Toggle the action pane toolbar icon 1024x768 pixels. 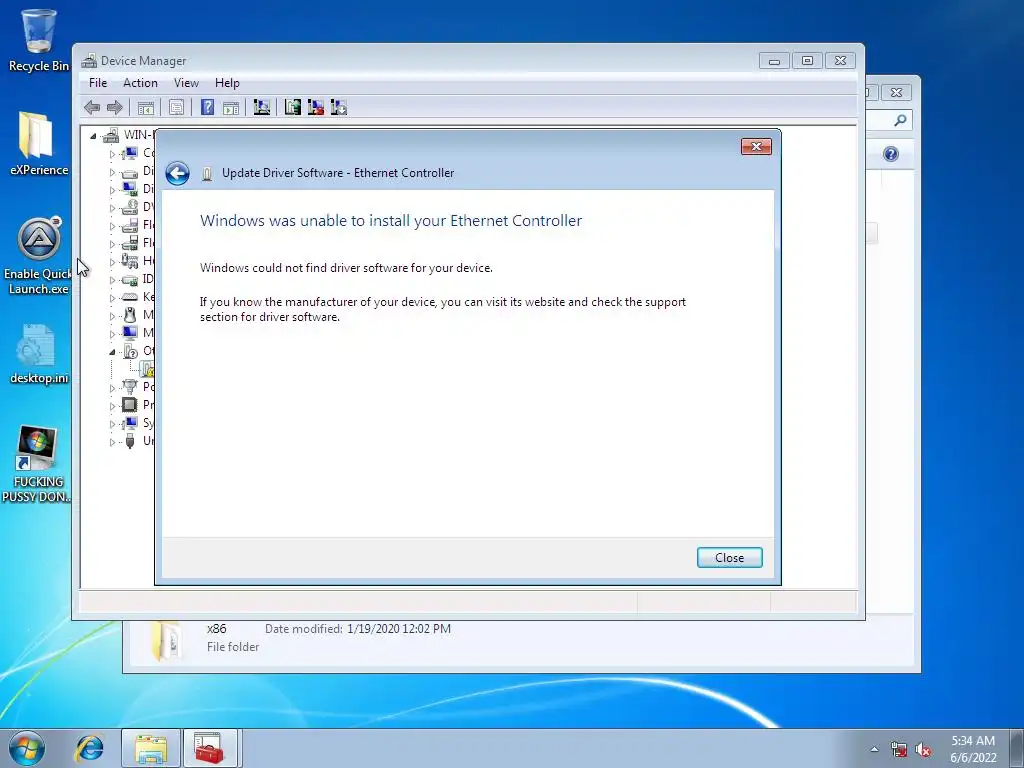click(x=231, y=108)
